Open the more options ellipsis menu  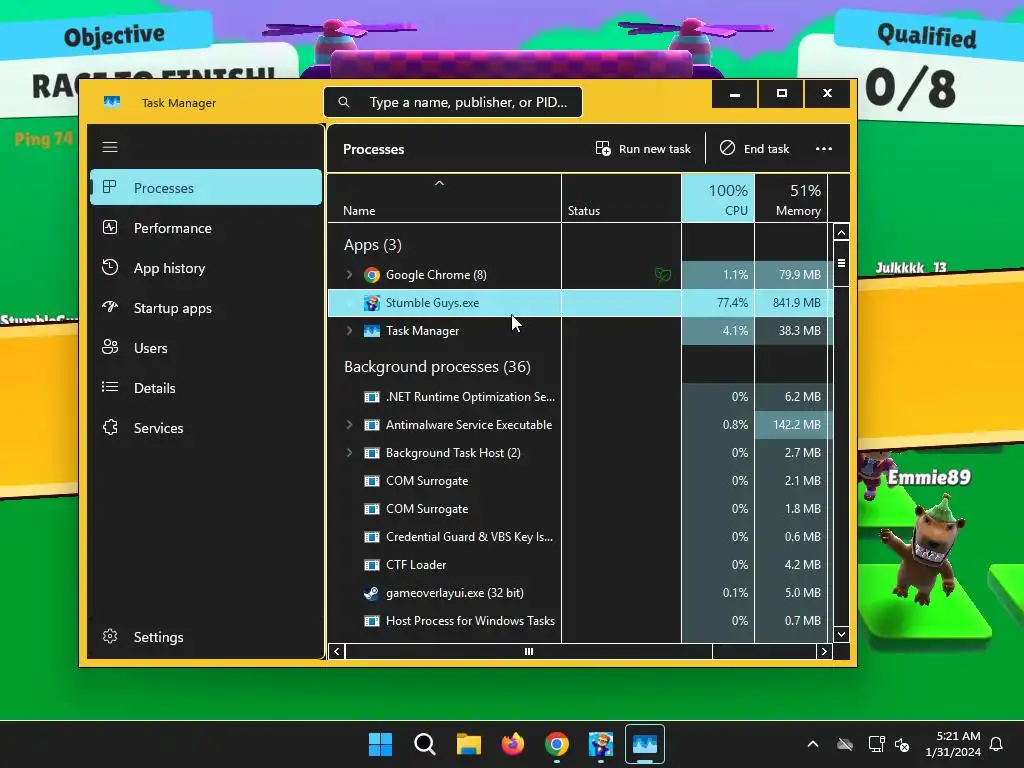[x=824, y=148]
